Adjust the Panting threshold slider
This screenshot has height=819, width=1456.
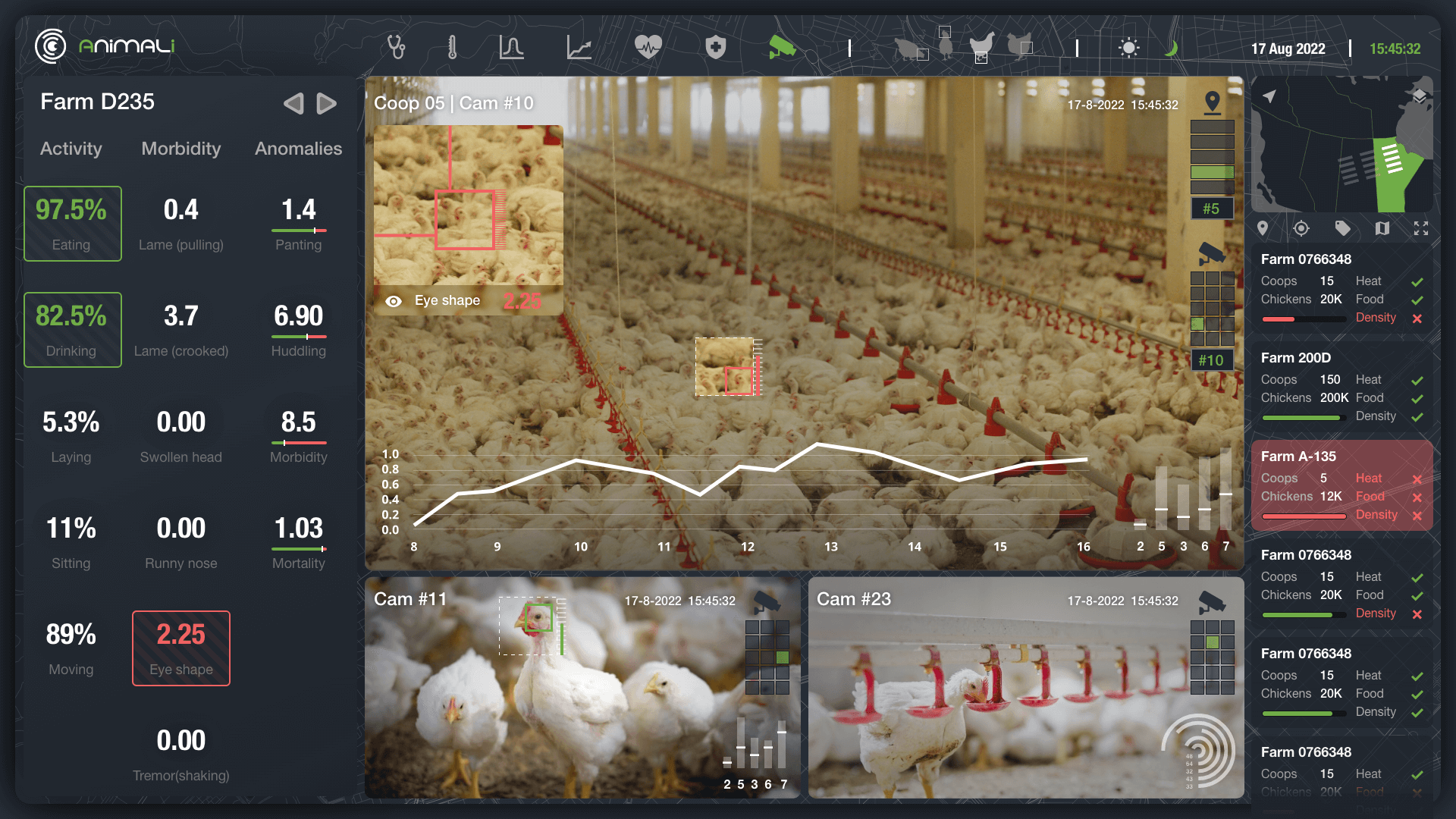click(299, 231)
